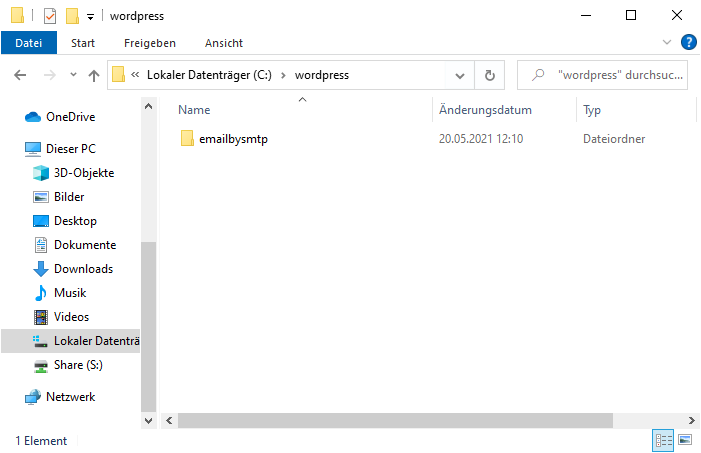Expand the ribbon with the chevron
The width and height of the screenshot is (701, 453).
(x=667, y=42)
